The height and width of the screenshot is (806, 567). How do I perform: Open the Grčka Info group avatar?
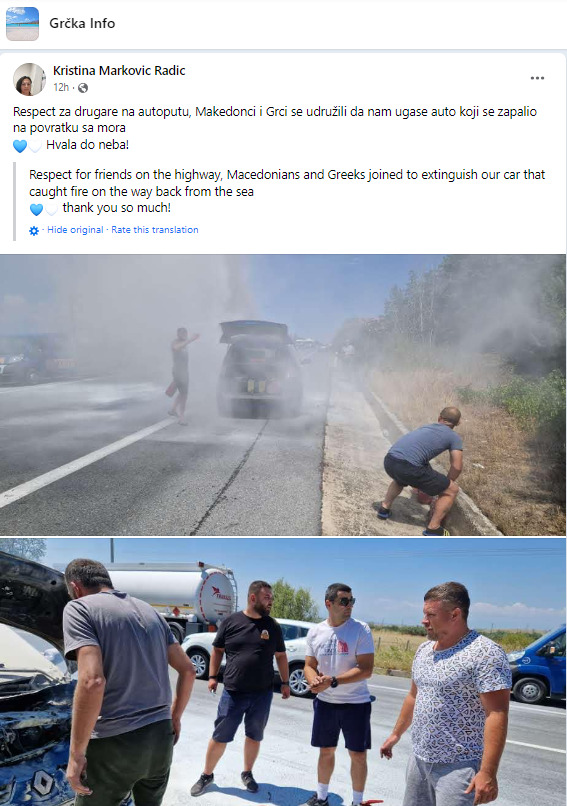[22, 24]
